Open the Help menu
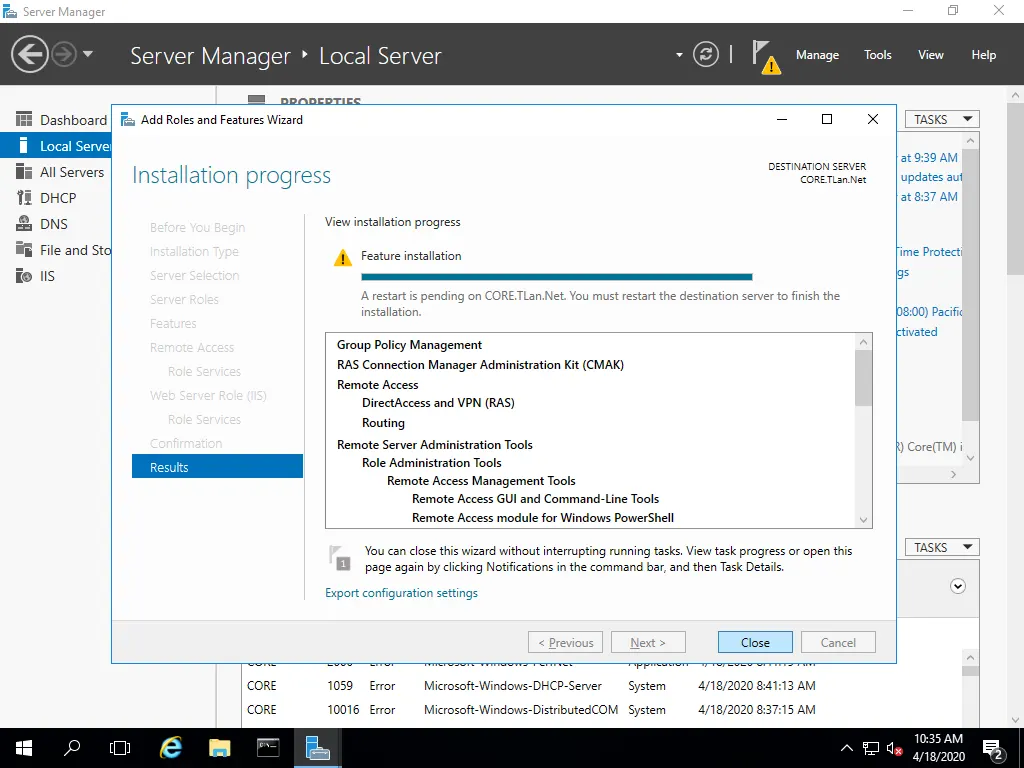The image size is (1024, 768). [983, 55]
